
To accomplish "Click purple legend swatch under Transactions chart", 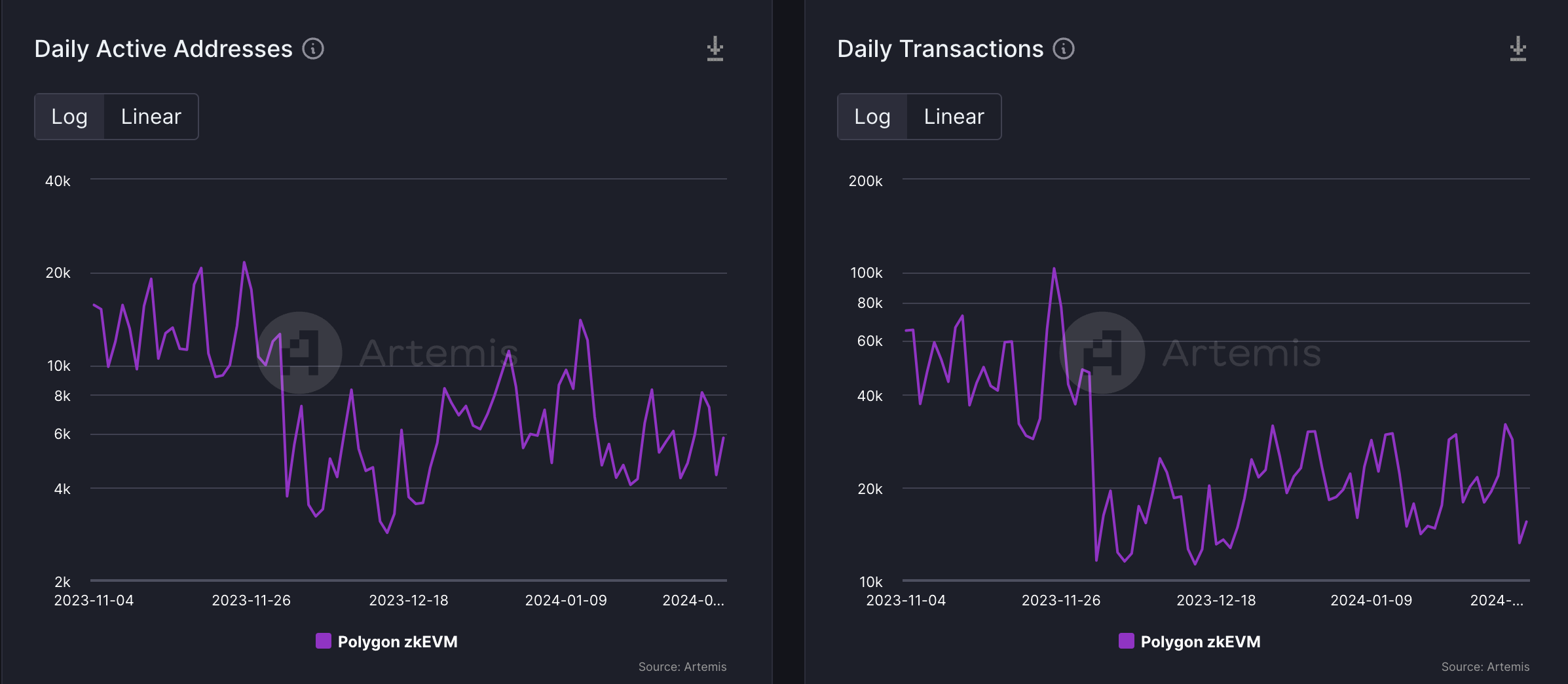I will click(1127, 641).
